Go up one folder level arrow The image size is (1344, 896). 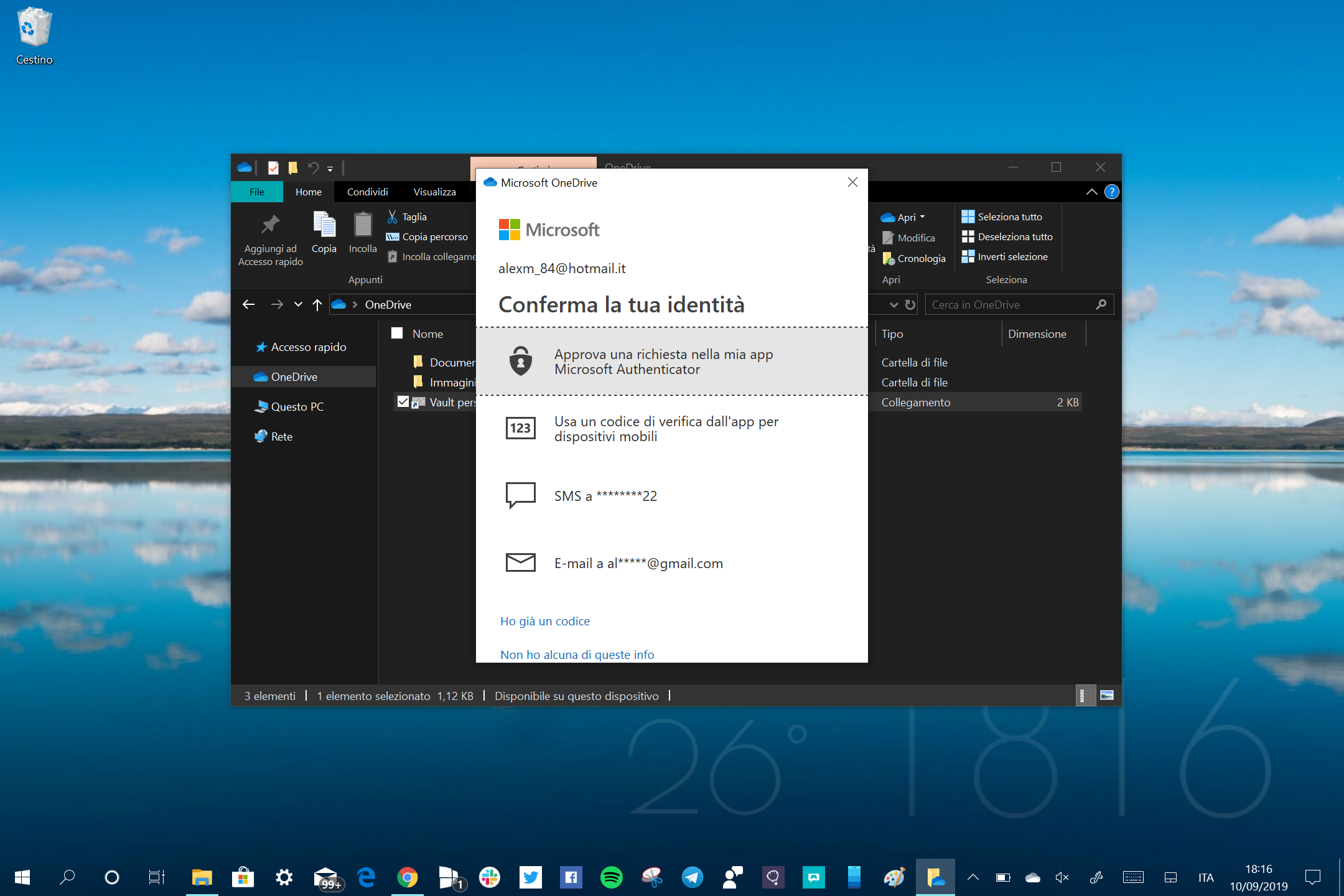317,304
